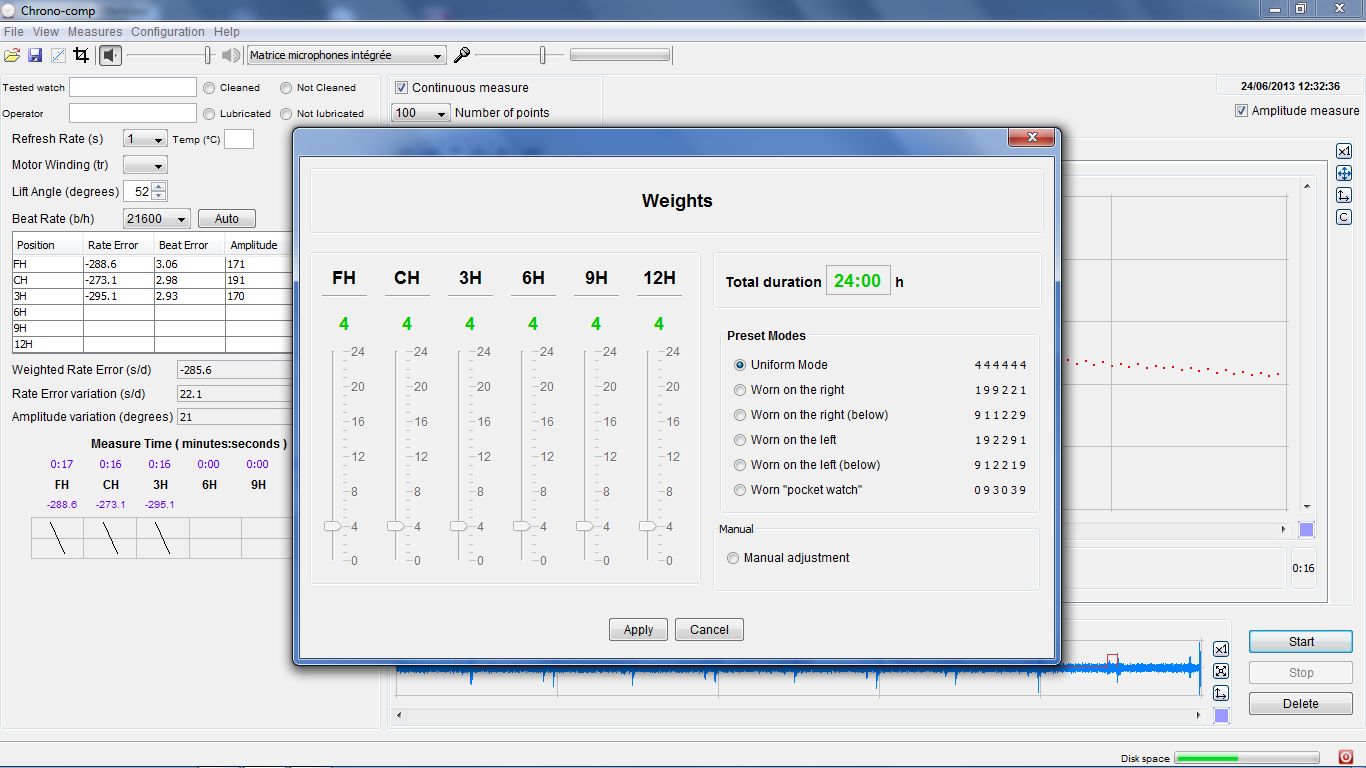
Task: Open the Configuration menu
Action: click(x=168, y=32)
